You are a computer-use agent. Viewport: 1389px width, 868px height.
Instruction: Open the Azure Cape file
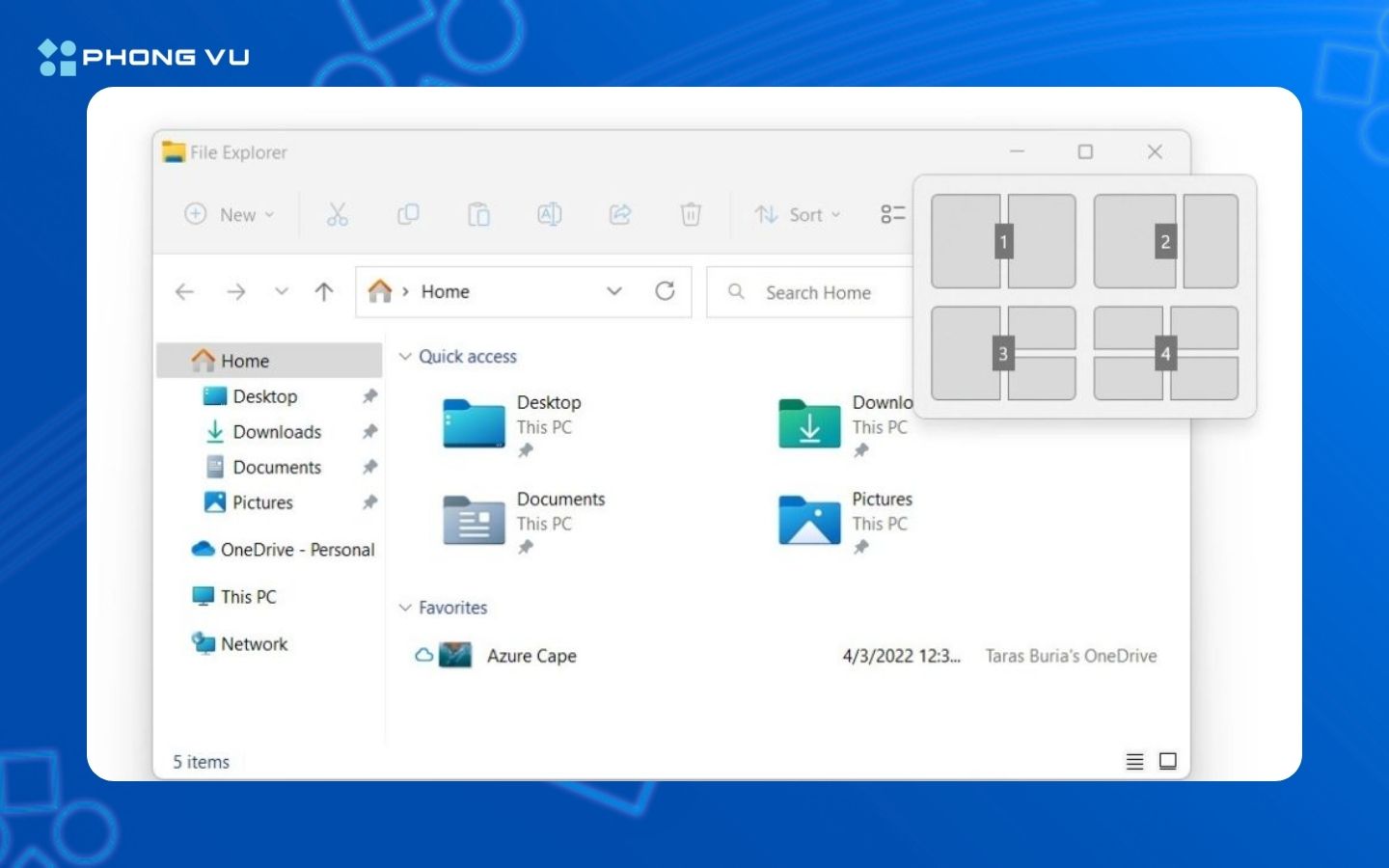(531, 656)
